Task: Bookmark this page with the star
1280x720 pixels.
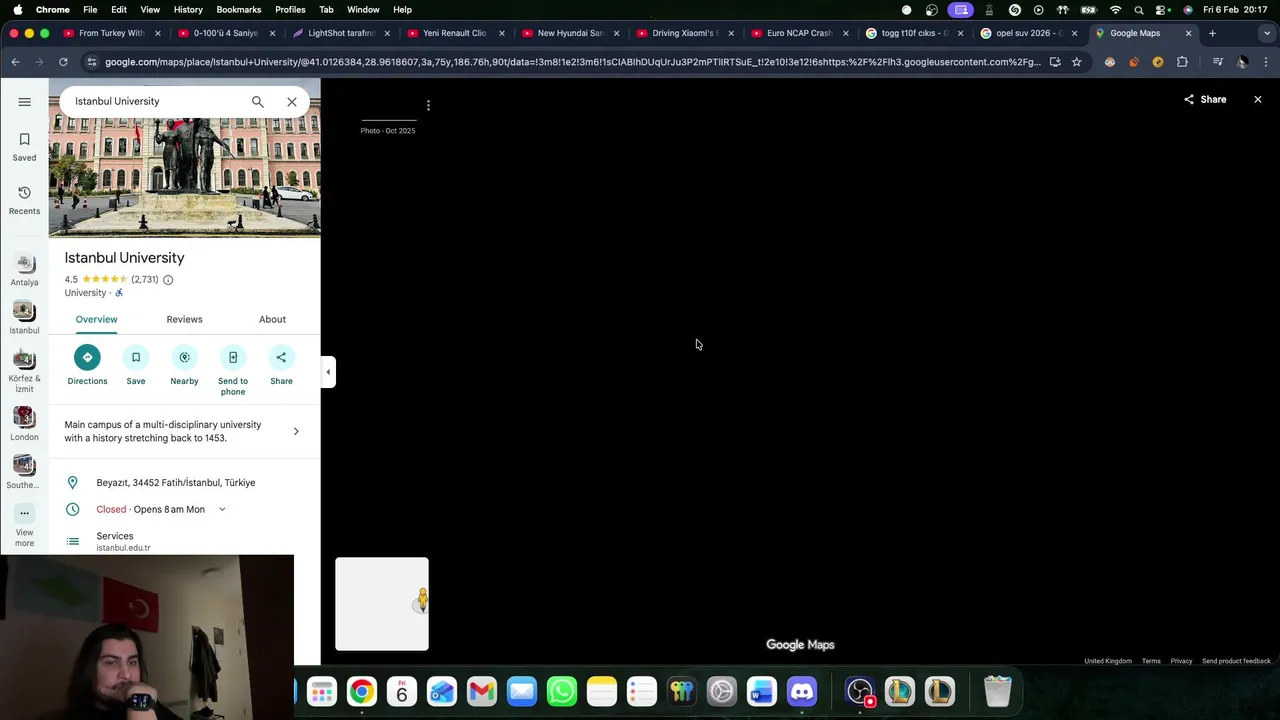Action: point(1076,62)
